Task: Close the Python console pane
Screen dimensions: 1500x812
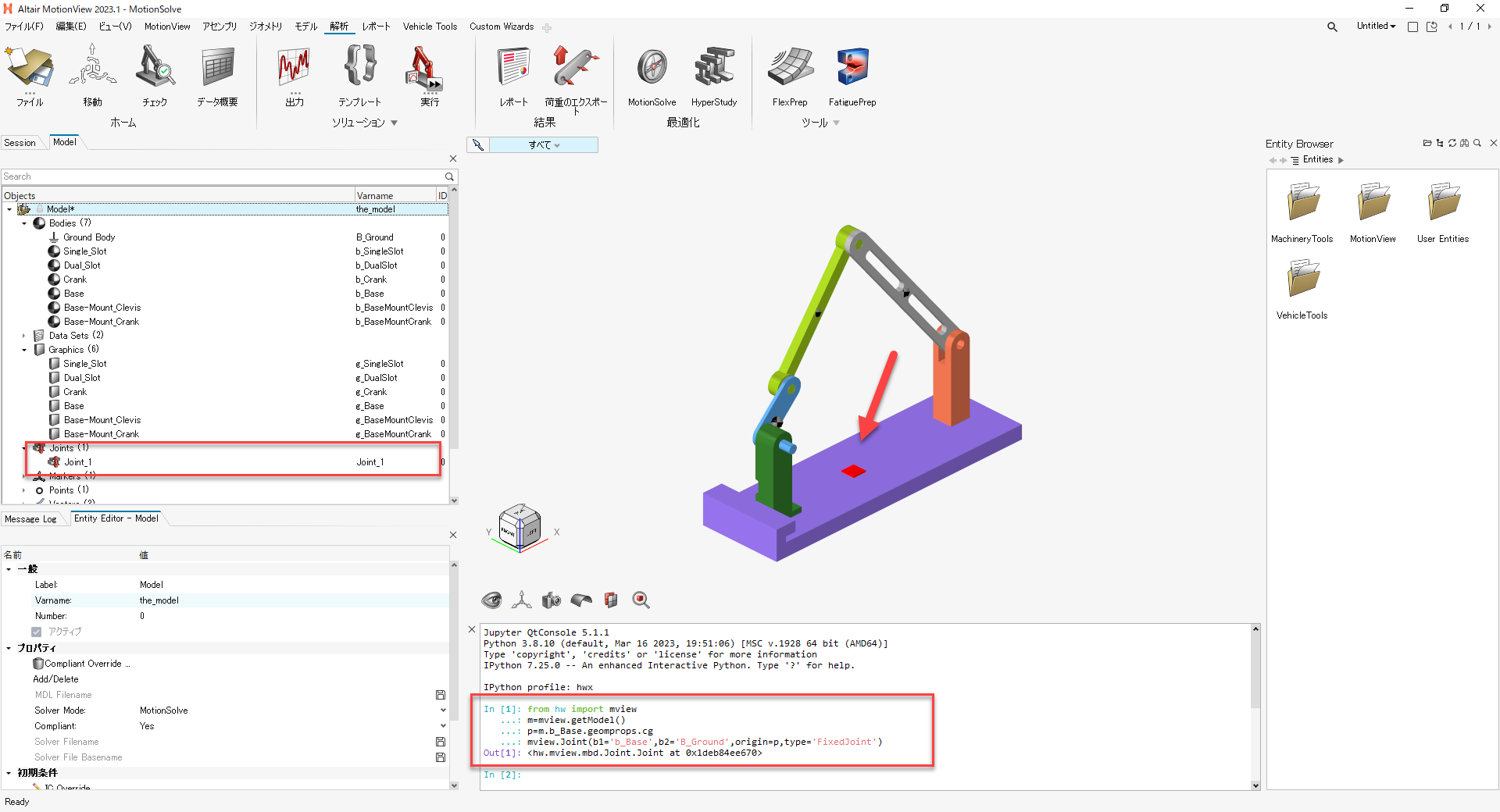Action: coord(472,629)
